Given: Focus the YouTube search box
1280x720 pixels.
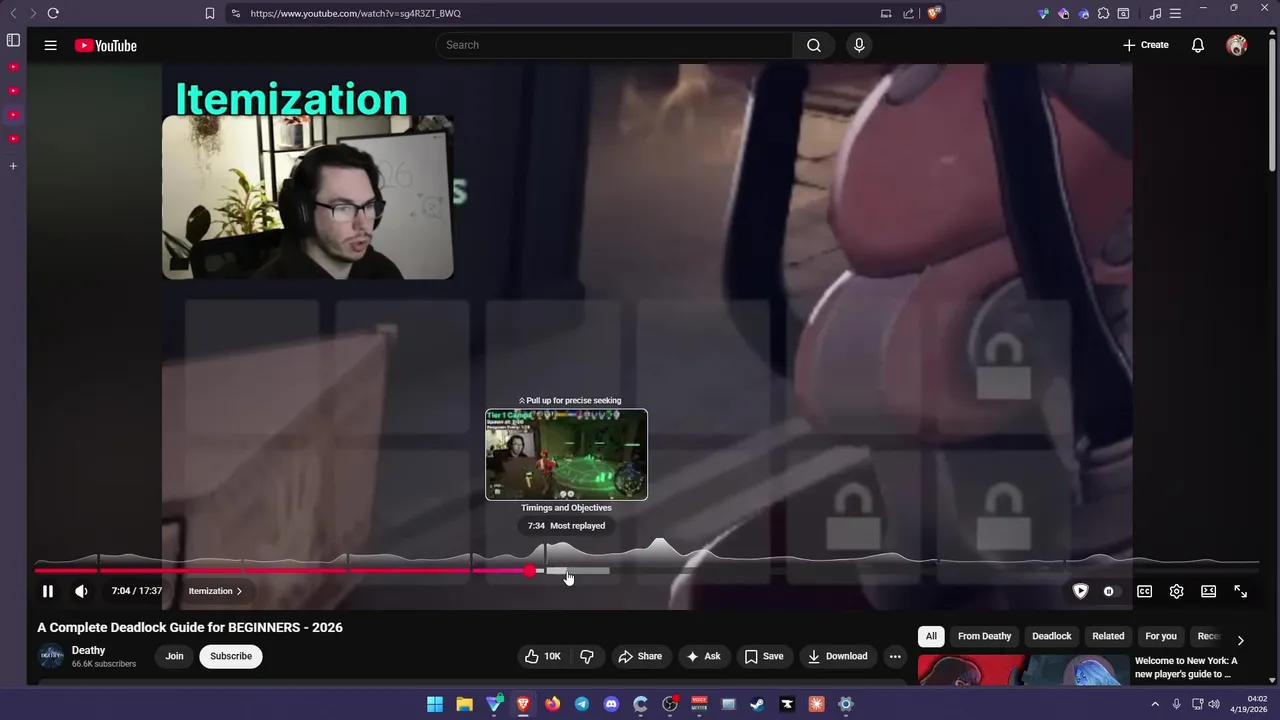Looking at the screenshot, I should point(614,45).
